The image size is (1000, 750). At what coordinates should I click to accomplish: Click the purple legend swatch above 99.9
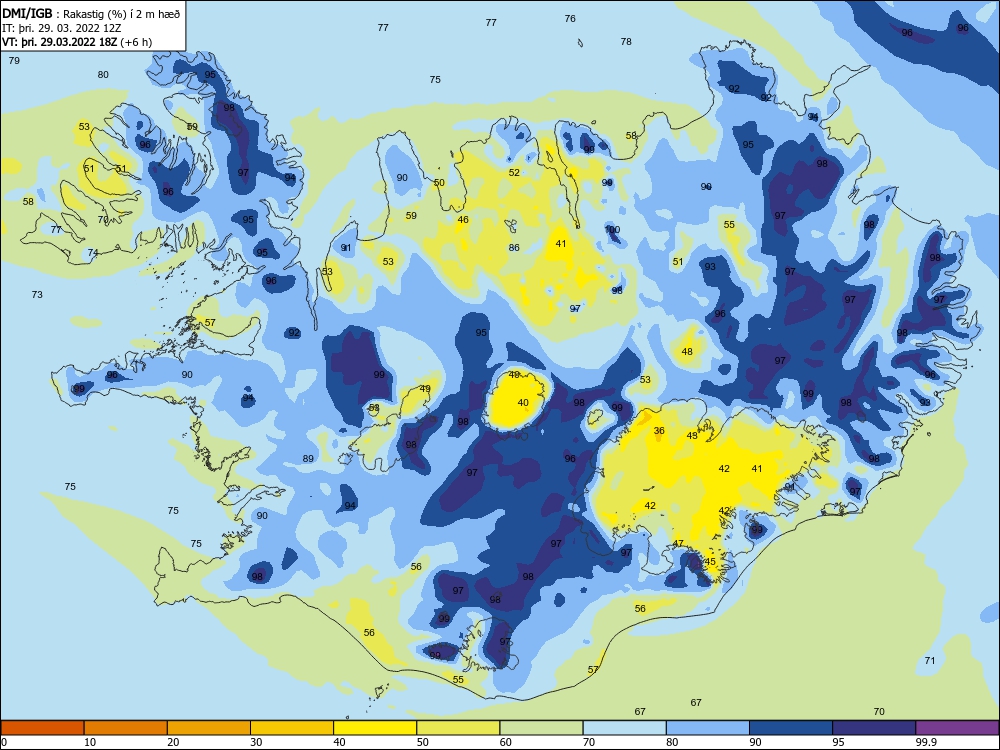click(x=957, y=728)
